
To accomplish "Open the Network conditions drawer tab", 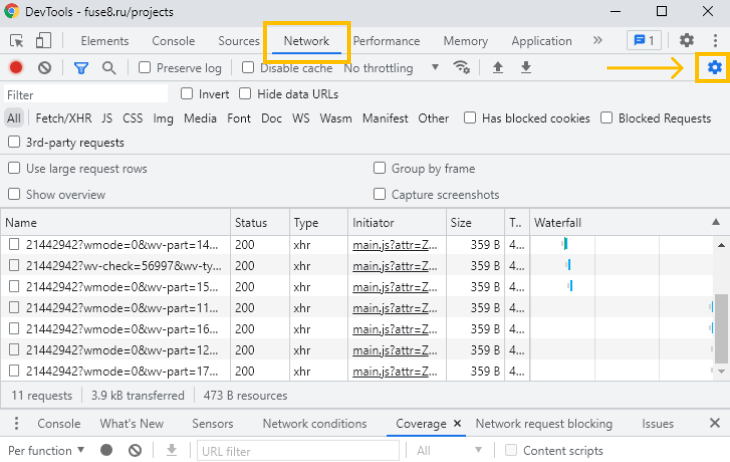I will [314, 424].
